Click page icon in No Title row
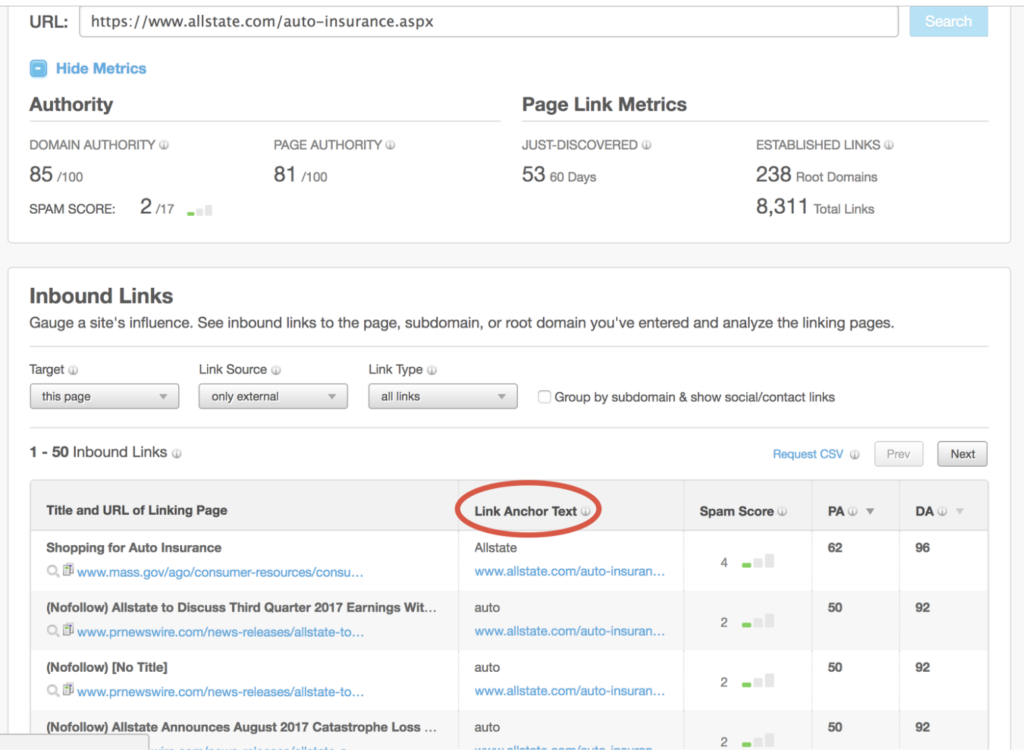Screen dimensions: 1024x755 [x=68, y=690]
